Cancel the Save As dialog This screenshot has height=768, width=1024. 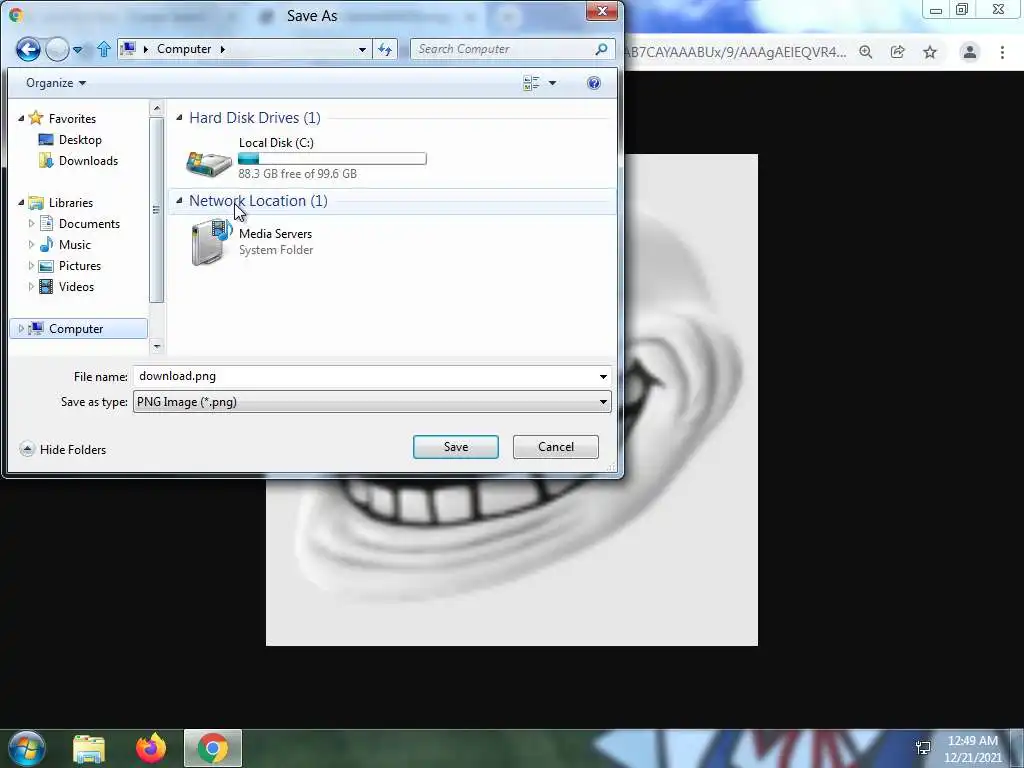pyautogui.click(x=556, y=447)
